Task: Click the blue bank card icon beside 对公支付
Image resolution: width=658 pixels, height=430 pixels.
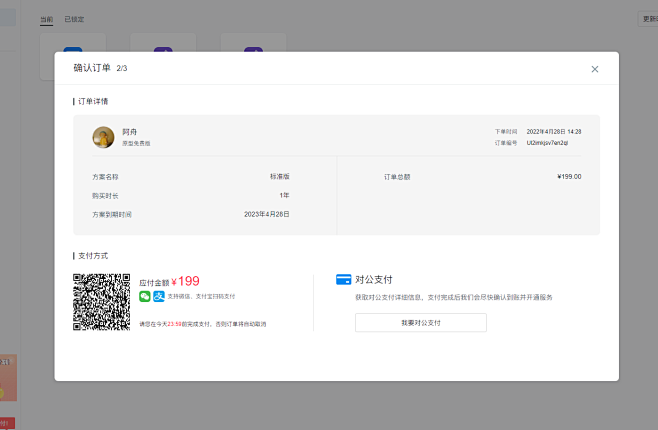Action: pos(344,279)
